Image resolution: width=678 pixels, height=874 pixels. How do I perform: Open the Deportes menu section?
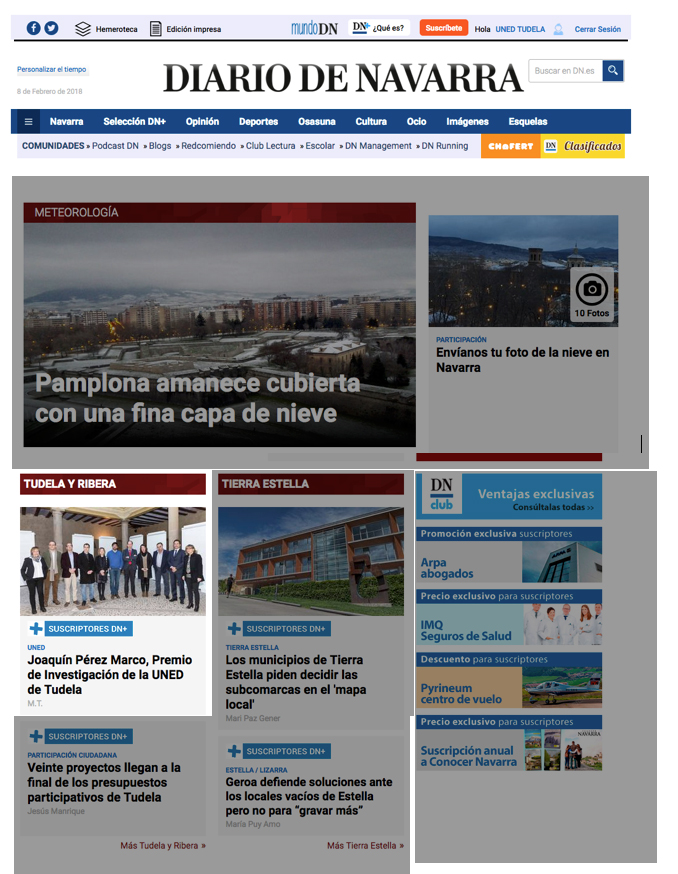click(x=258, y=122)
